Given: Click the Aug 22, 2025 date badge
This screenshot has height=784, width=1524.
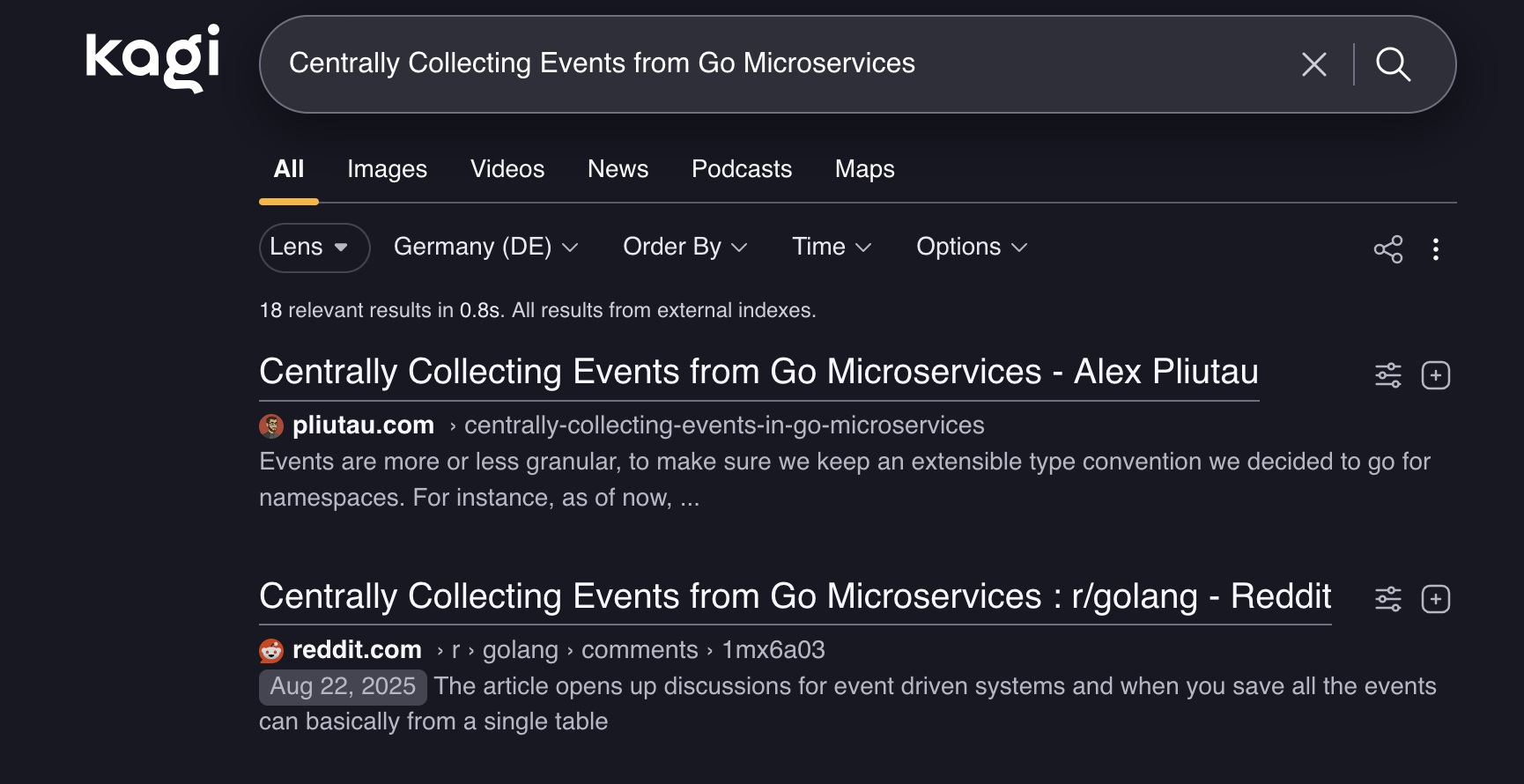Looking at the screenshot, I should tap(343, 686).
